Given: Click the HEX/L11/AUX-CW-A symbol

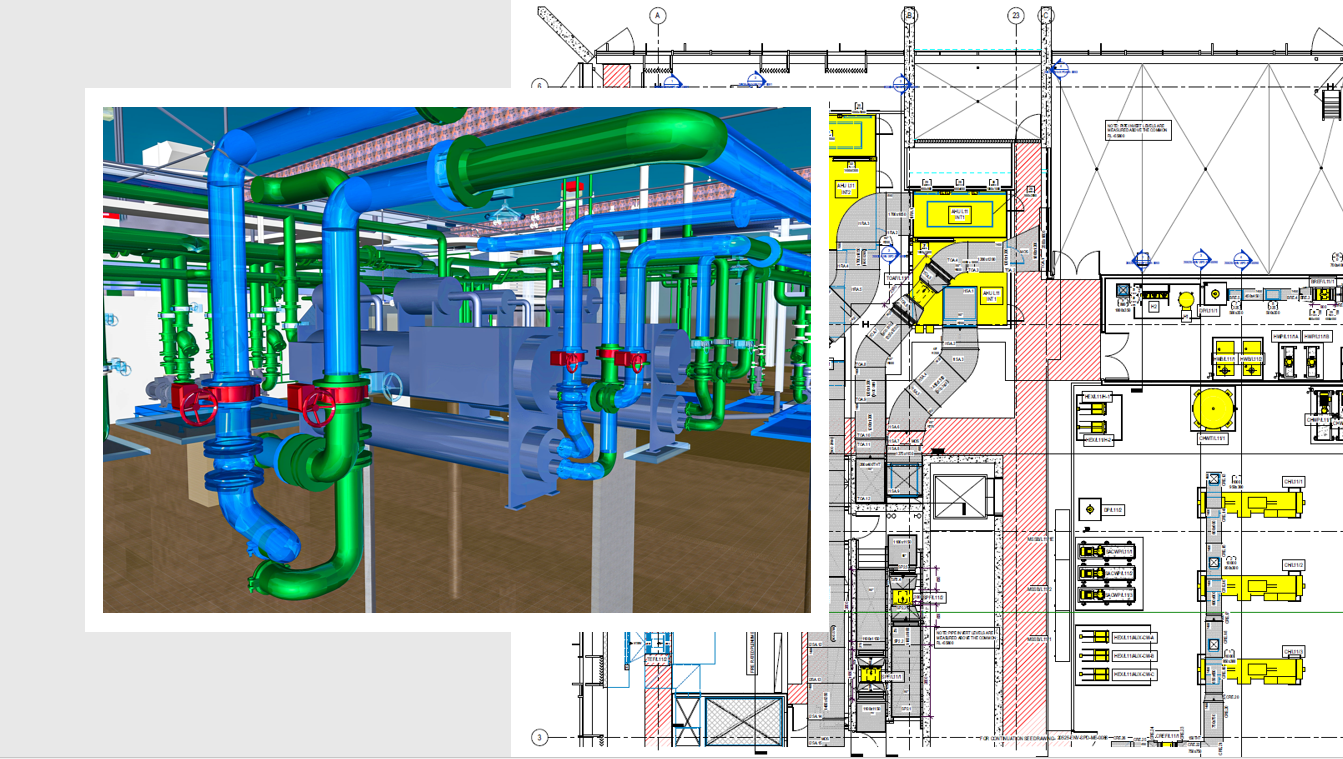Looking at the screenshot, I should click(1101, 636).
